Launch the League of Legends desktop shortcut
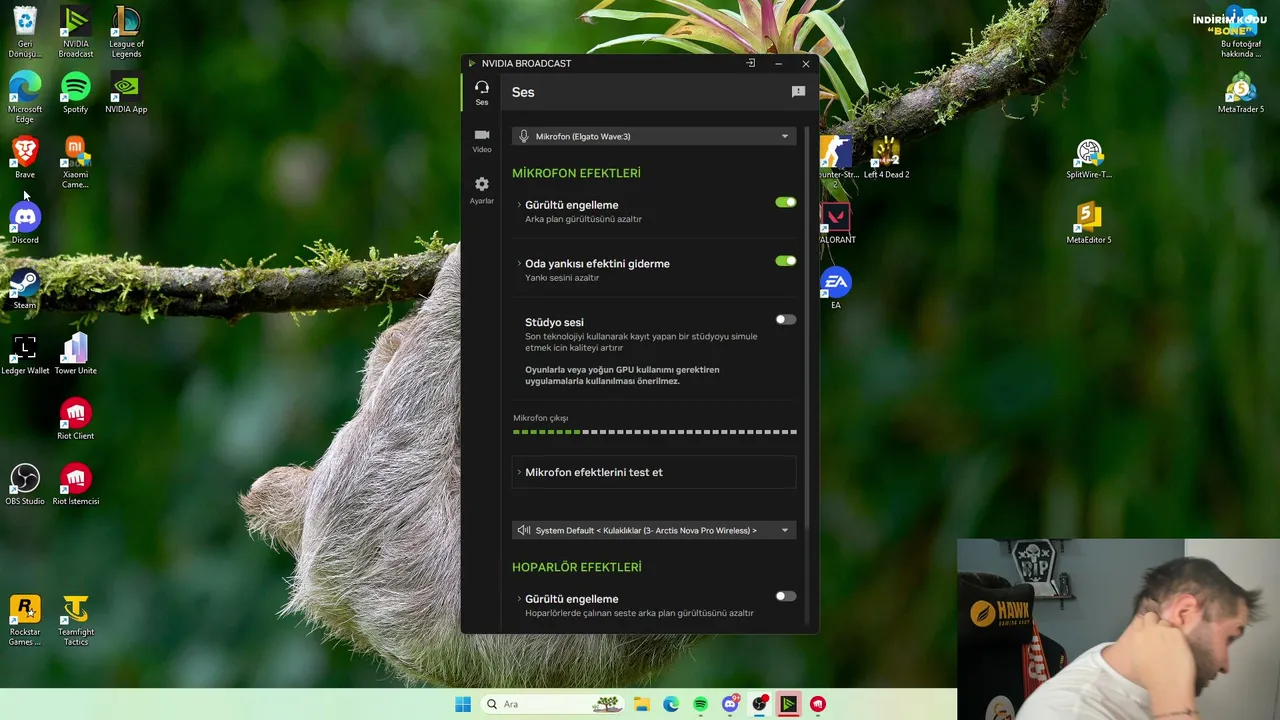The height and width of the screenshot is (720, 1280). 126,32
